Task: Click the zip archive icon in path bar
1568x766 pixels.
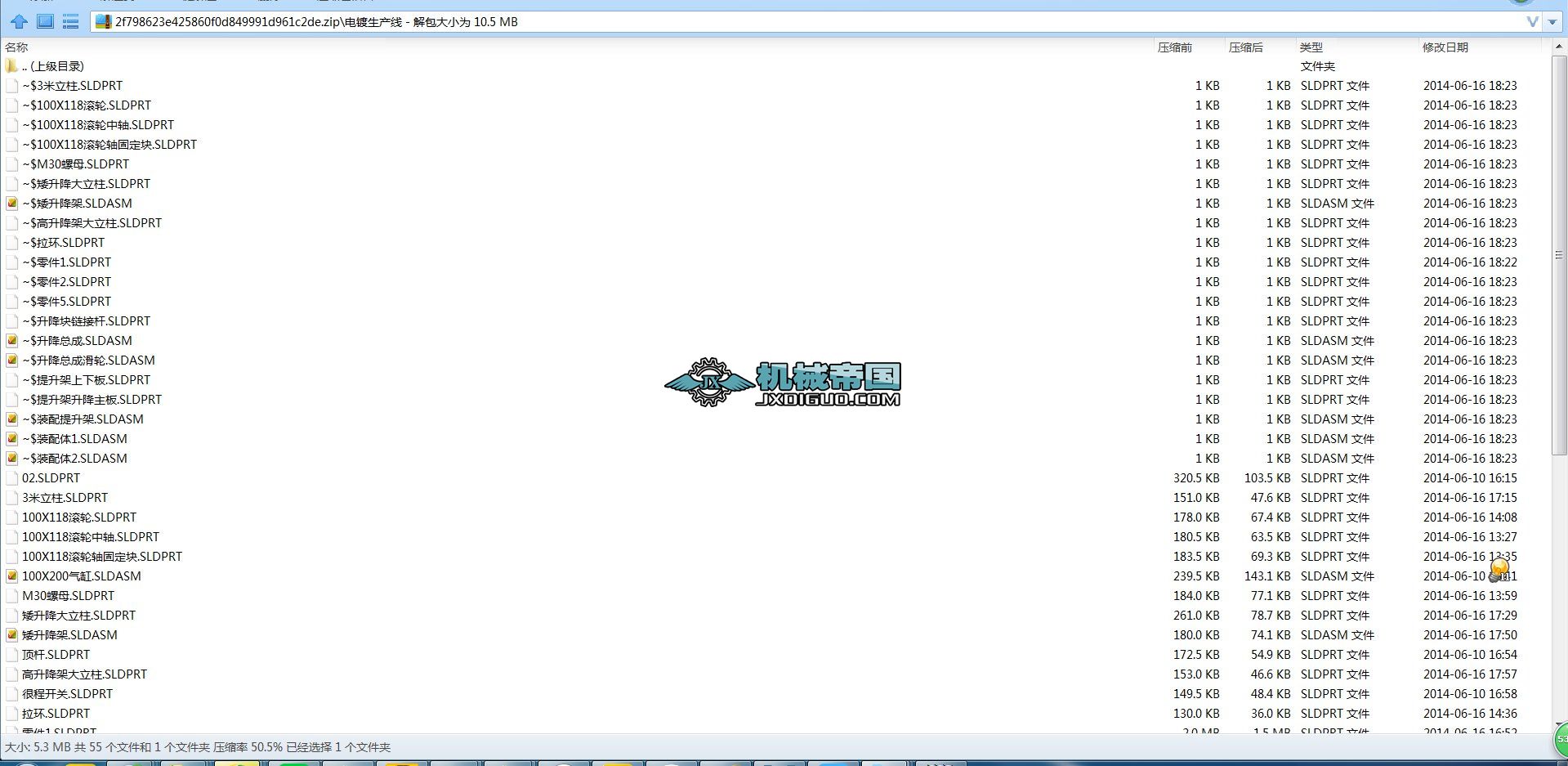Action: pyautogui.click(x=103, y=22)
